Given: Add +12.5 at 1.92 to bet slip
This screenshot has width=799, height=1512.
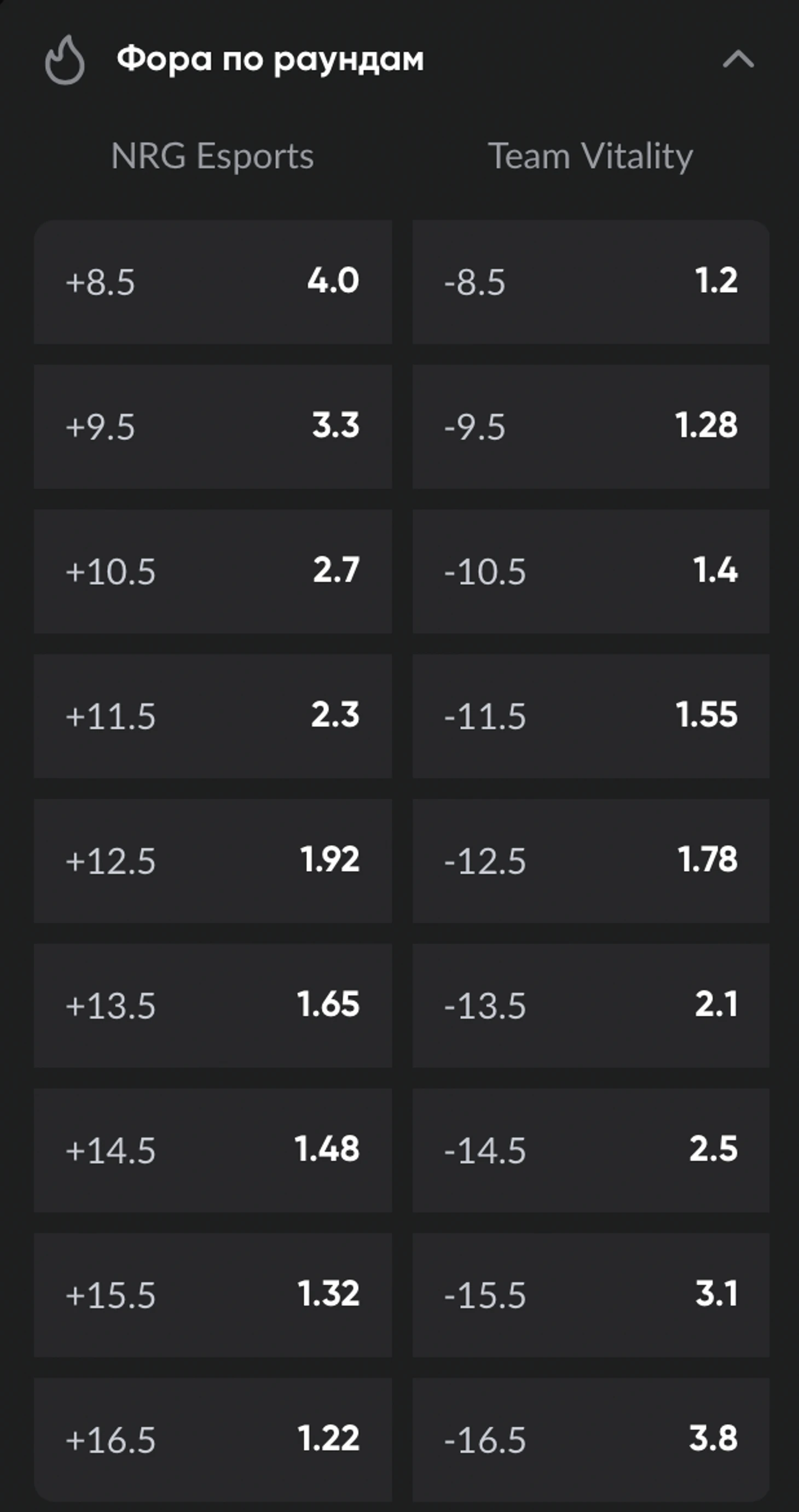Looking at the screenshot, I should pyautogui.click(x=213, y=861).
